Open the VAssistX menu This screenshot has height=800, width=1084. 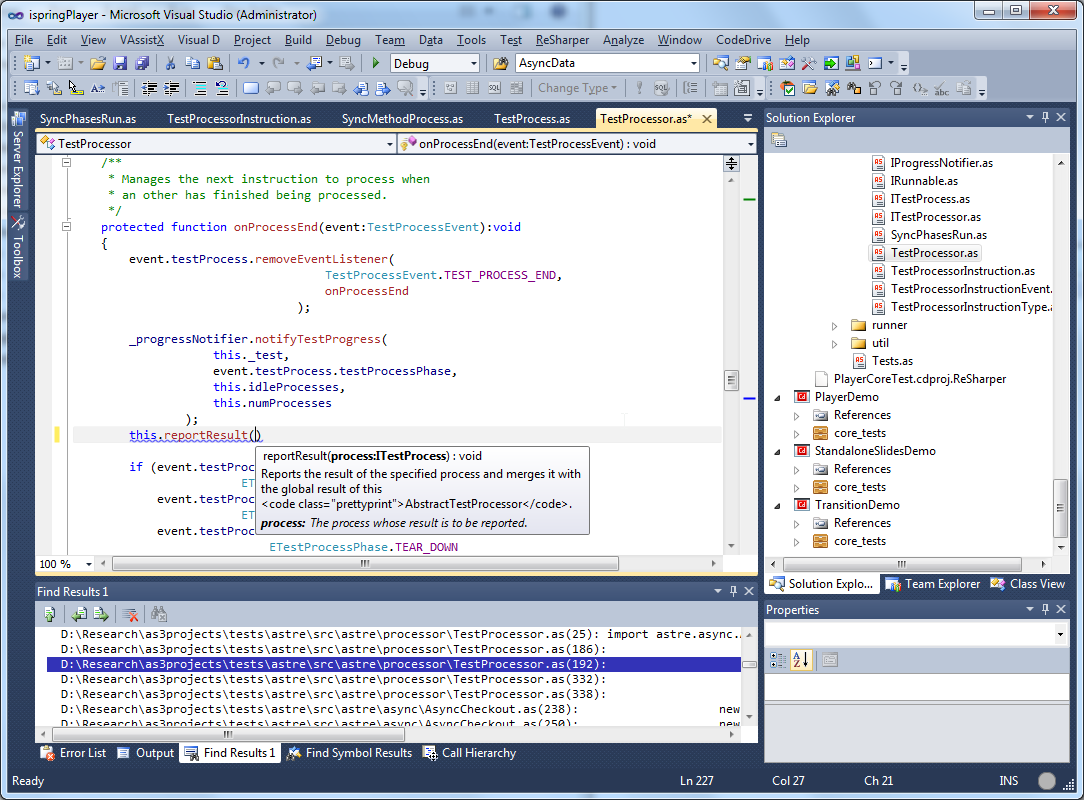(x=142, y=40)
